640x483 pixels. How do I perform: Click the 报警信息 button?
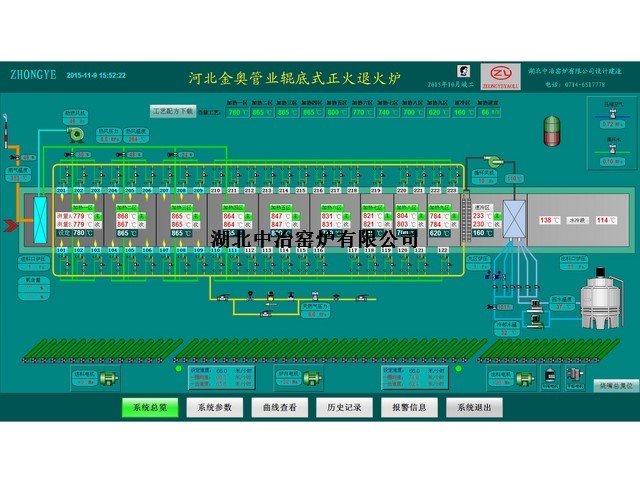409,408
